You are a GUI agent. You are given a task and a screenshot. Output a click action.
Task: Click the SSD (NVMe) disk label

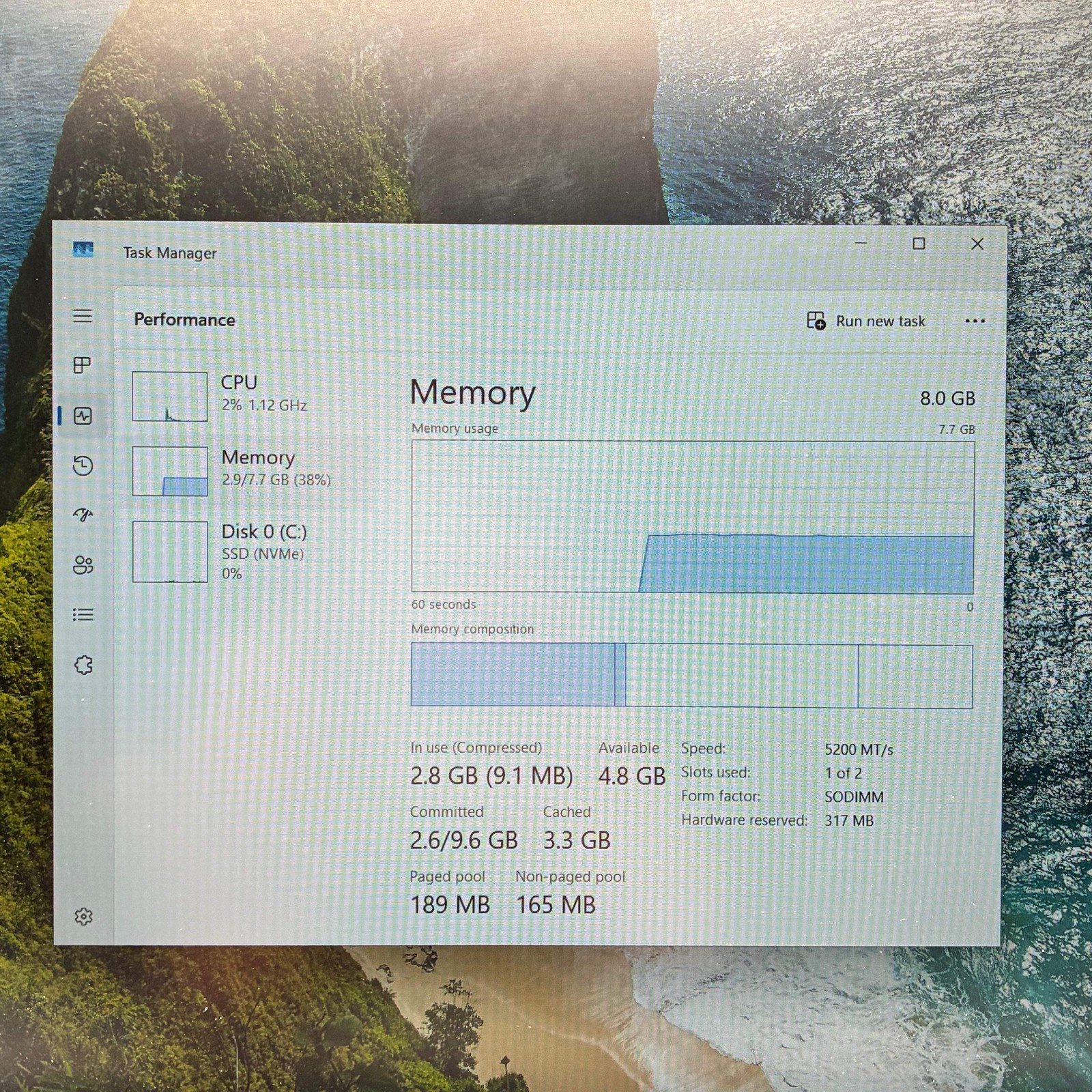(x=263, y=554)
